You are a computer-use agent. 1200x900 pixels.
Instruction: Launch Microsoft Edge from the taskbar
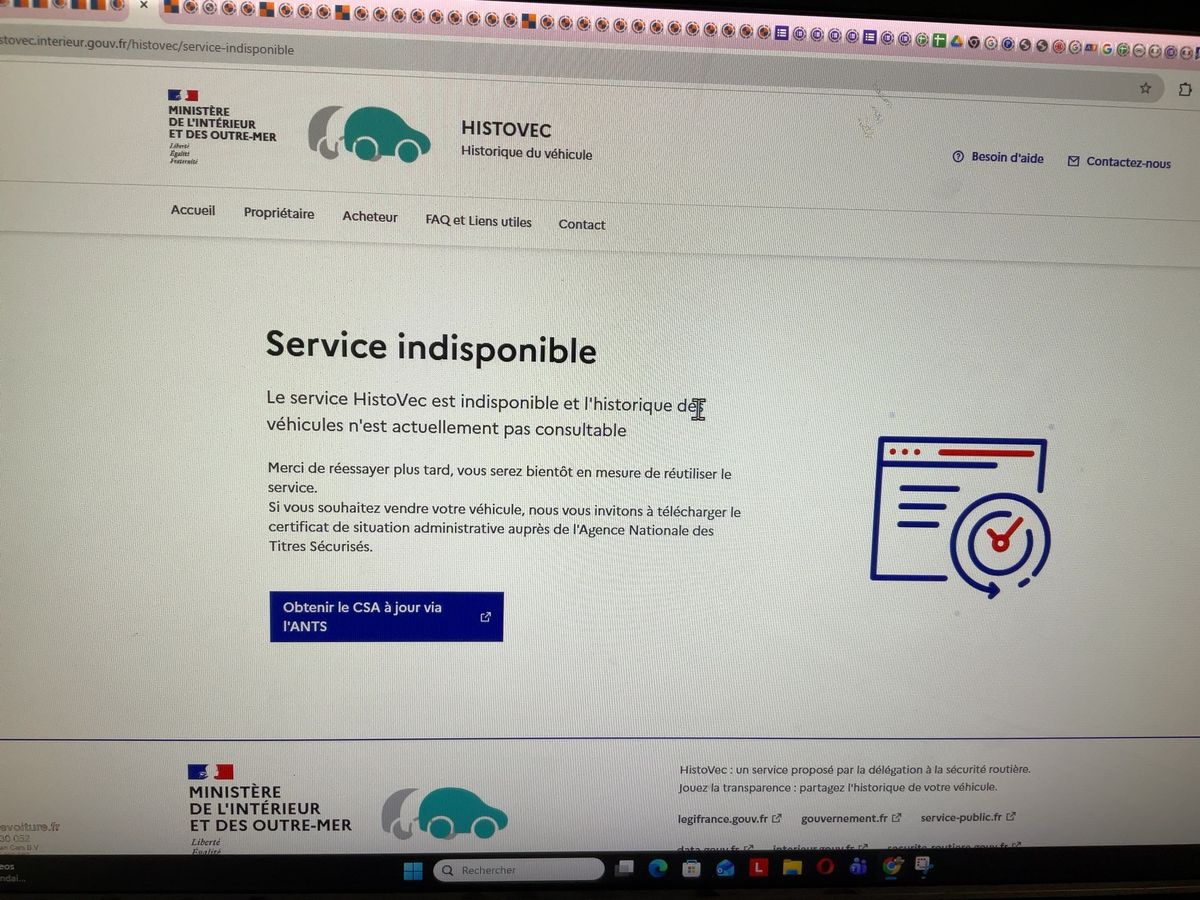(658, 868)
